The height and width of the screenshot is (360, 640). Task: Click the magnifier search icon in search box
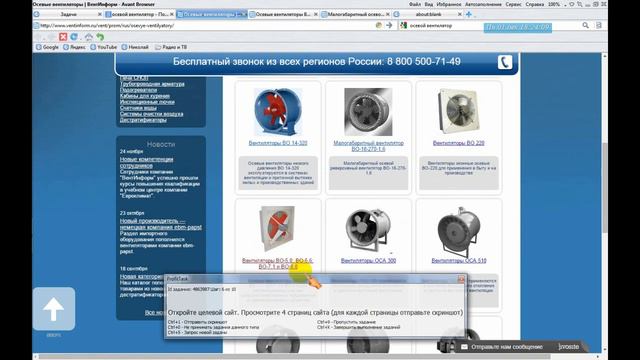pos(585,25)
